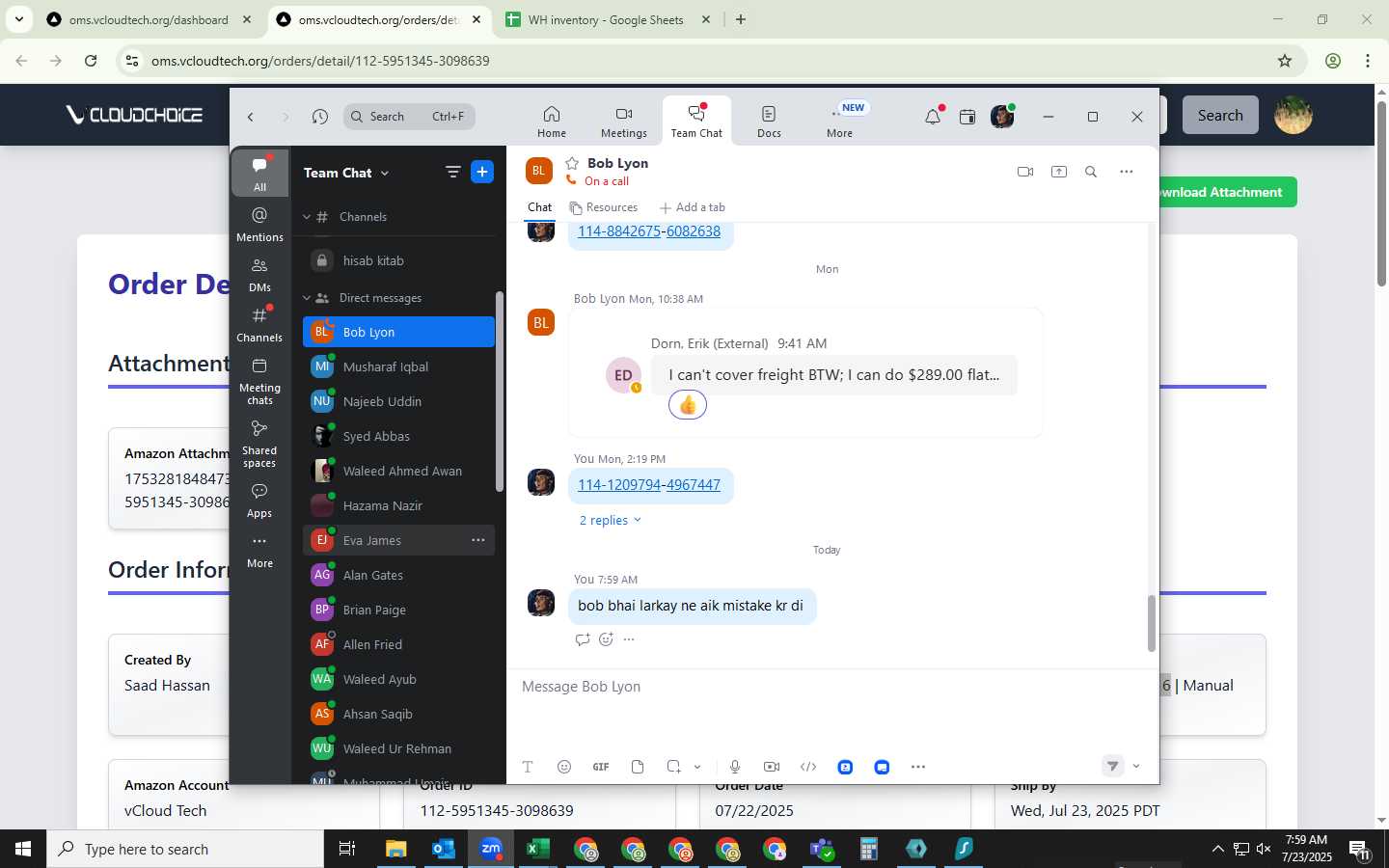
Task: Click the send message button
Action: (x=1113, y=766)
